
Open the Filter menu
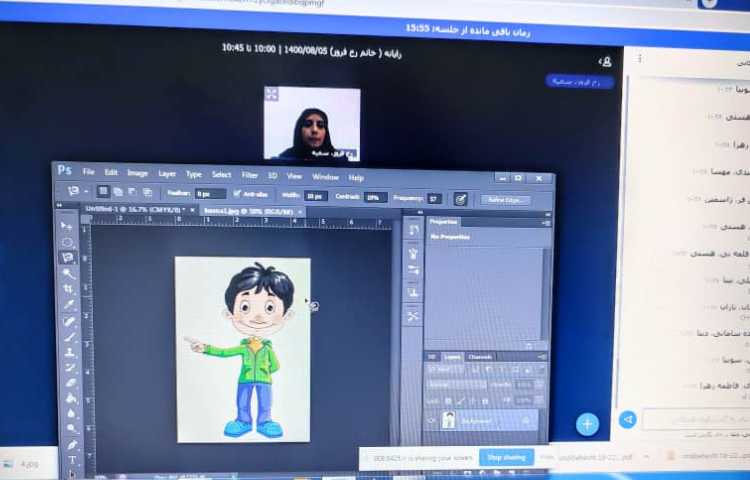tap(249, 175)
